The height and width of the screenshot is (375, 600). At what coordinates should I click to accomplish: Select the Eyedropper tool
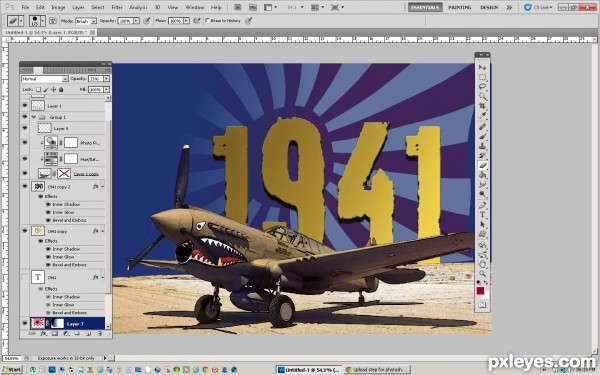pyautogui.click(x=483, y=116)
